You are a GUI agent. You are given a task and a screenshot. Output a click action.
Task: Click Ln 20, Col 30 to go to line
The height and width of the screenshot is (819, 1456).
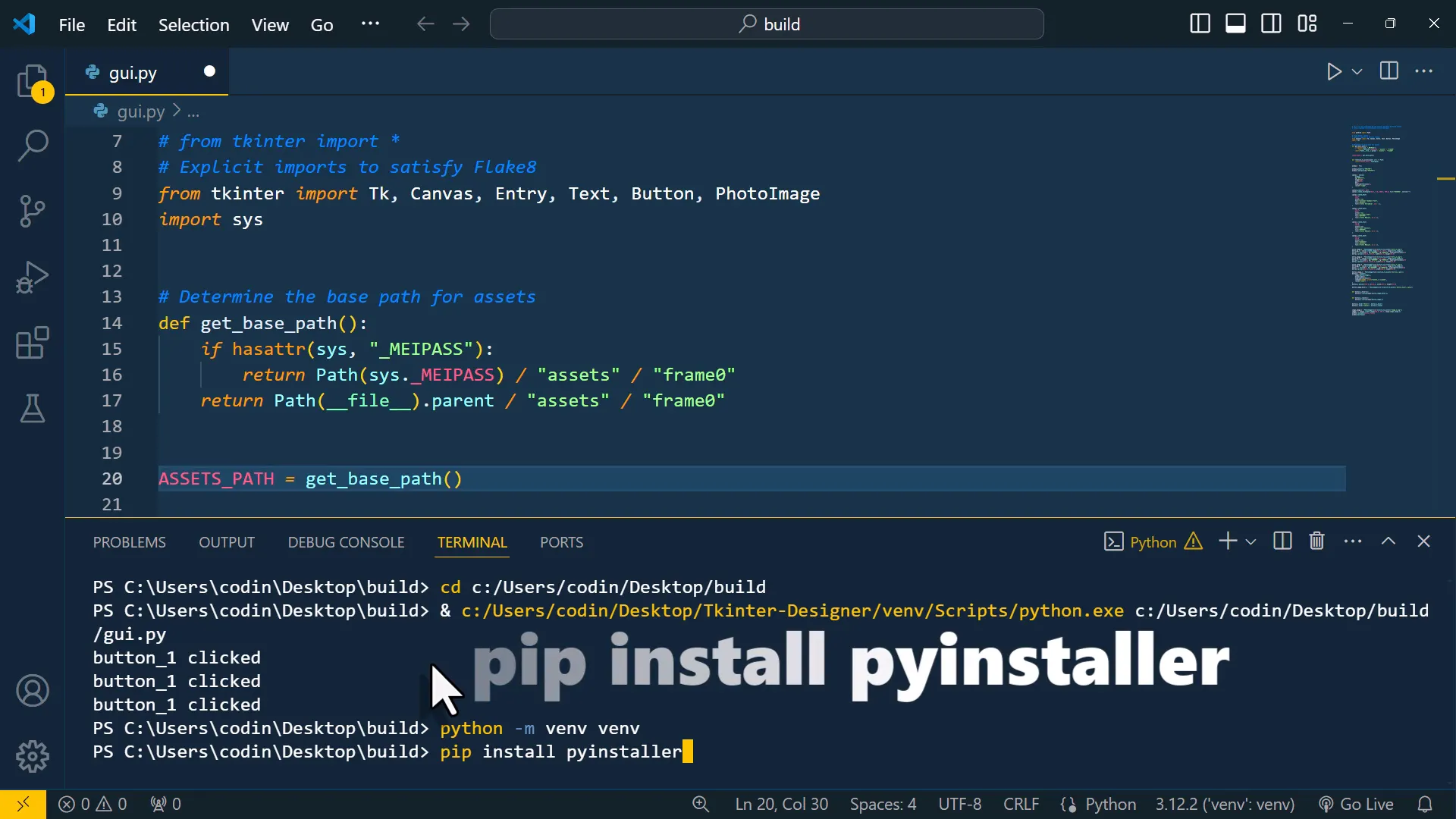pos(782,804)
